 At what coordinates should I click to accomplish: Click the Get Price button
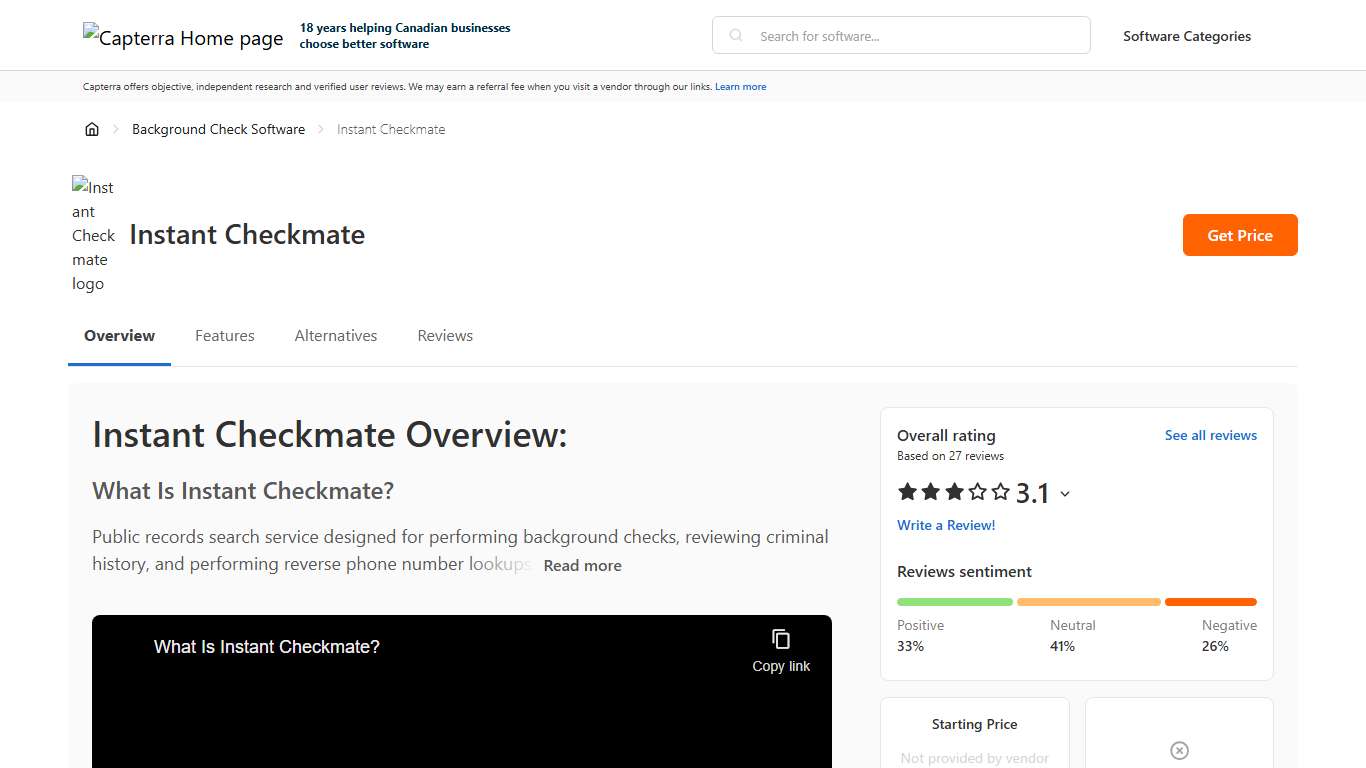(x=1240, y=235)
